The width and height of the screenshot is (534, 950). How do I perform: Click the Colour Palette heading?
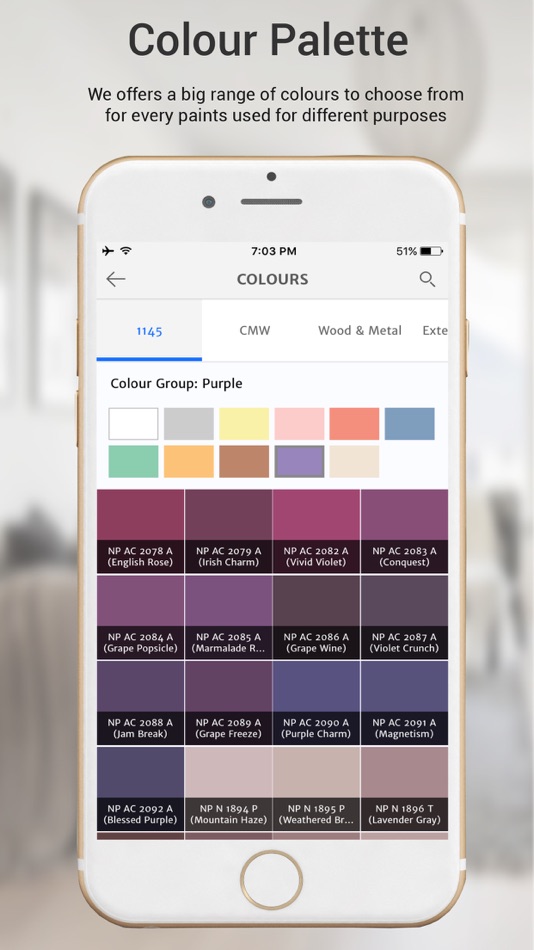tap(268, 39)
